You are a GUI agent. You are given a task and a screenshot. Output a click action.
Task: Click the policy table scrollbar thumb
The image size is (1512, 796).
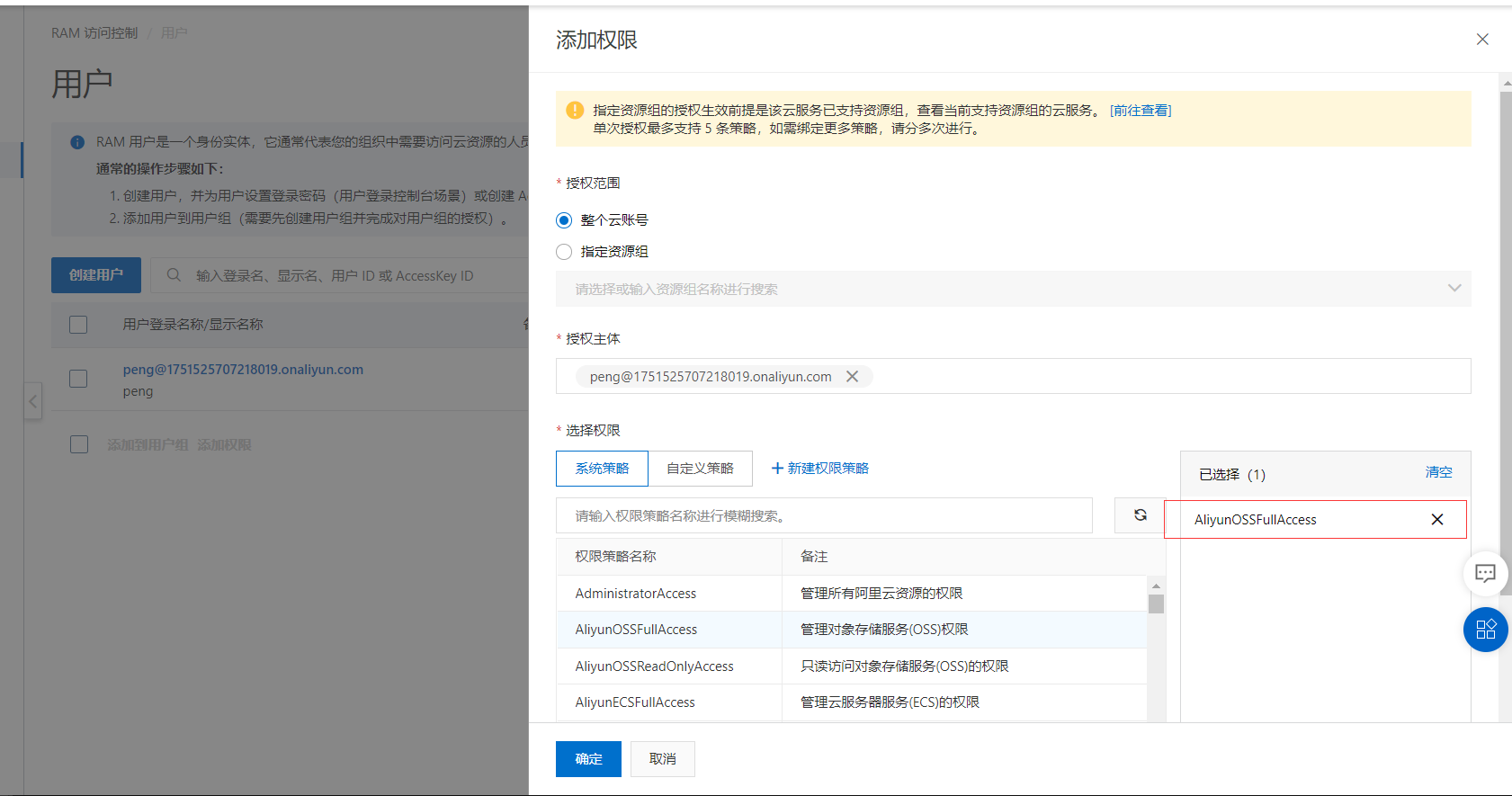tap(1156, 604)
